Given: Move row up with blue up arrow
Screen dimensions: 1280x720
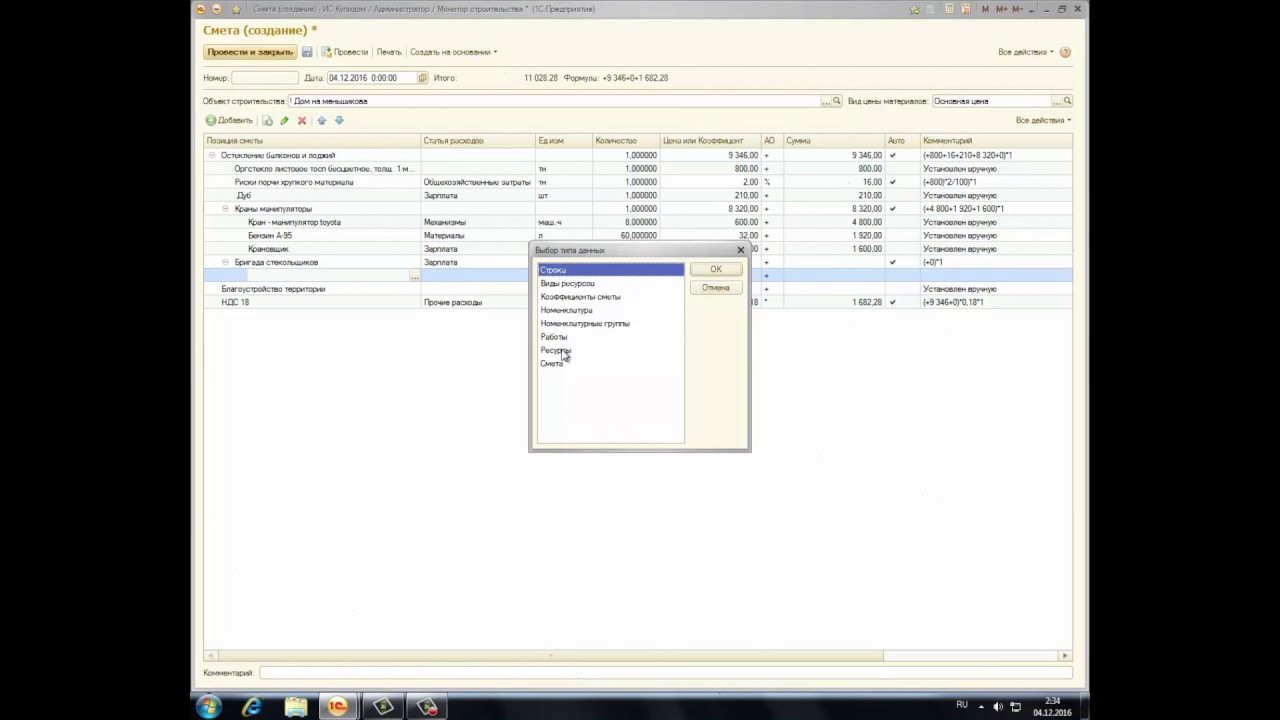Looking at the screenshot, I should 321,120.
